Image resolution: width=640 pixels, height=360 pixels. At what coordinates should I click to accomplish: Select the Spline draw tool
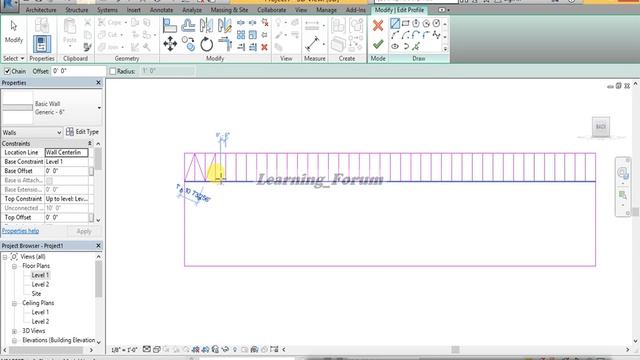click(x=436, y=35)
